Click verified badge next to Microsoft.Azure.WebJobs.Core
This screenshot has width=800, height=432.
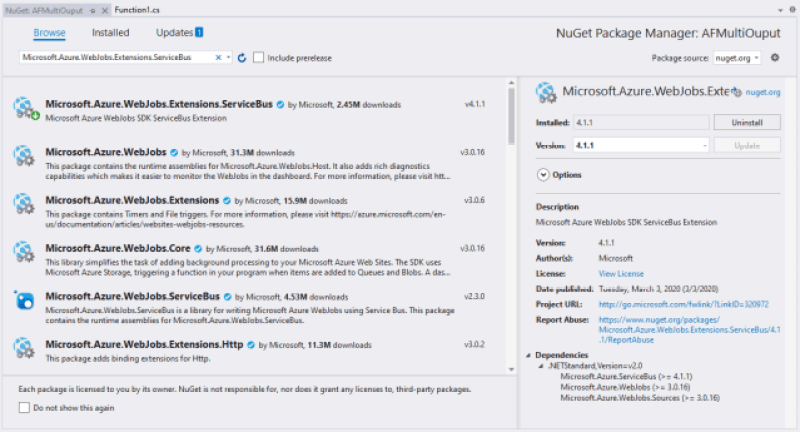tap(198, 249)
